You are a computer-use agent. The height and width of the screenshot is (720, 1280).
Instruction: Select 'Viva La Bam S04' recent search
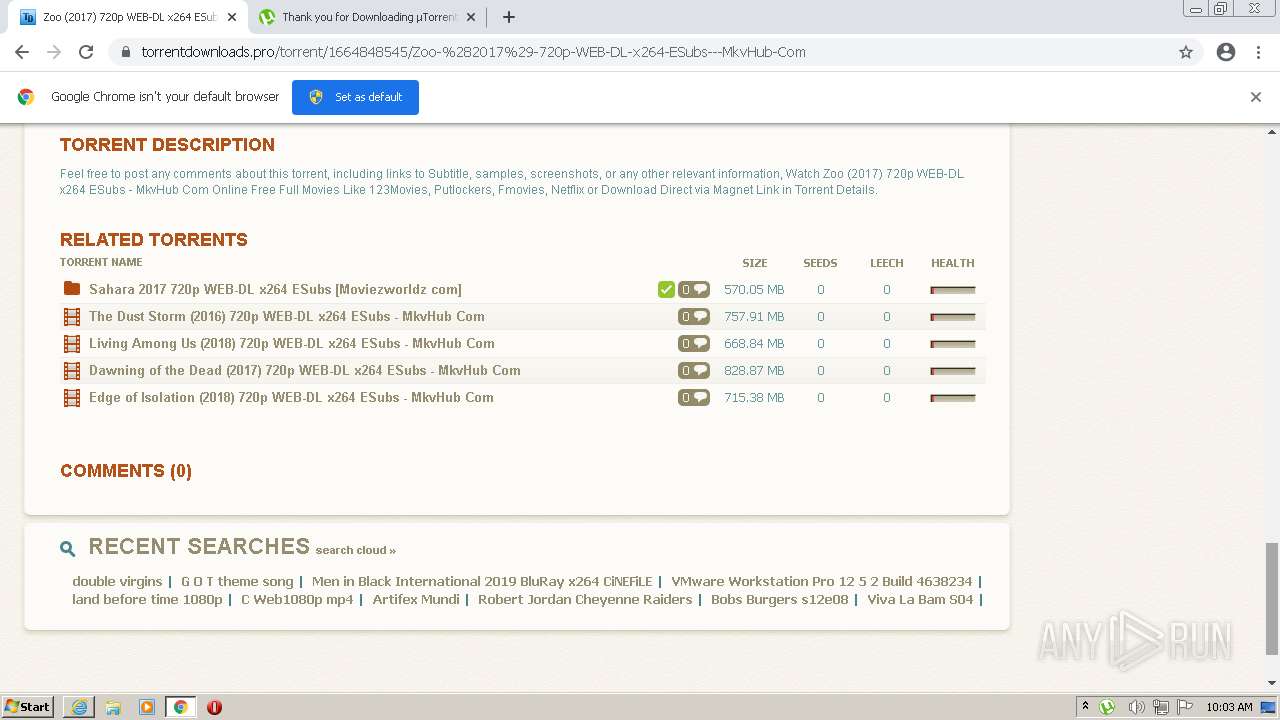920,599
